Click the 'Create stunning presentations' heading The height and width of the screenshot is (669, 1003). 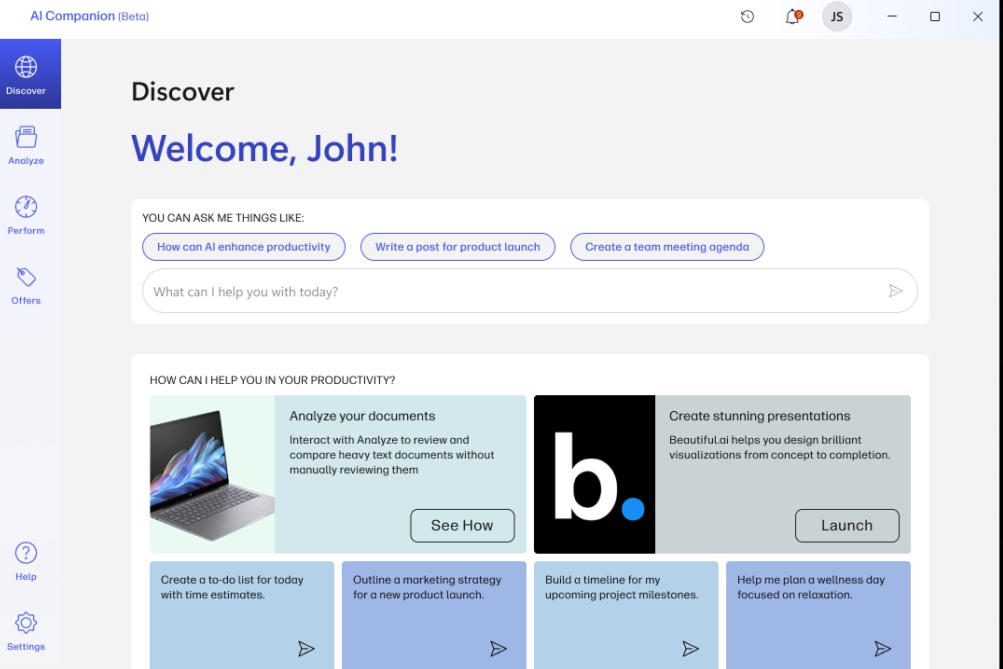tap(759, 416)
